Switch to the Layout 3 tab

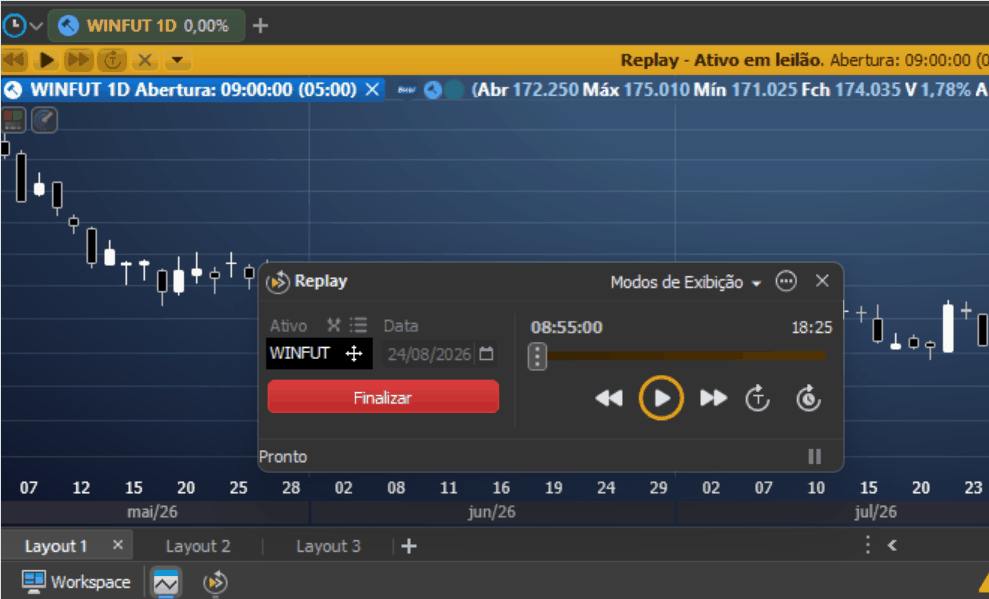329,546
